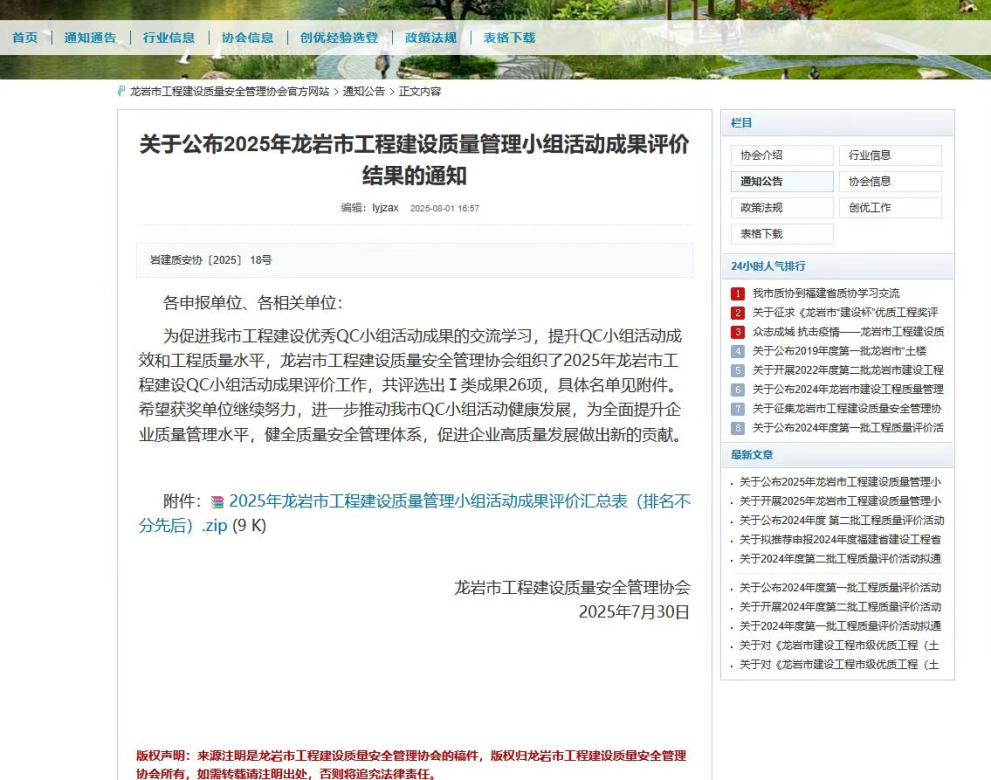
Task: Click rank 2 badge in popularity list
Action: coord(738,313)
